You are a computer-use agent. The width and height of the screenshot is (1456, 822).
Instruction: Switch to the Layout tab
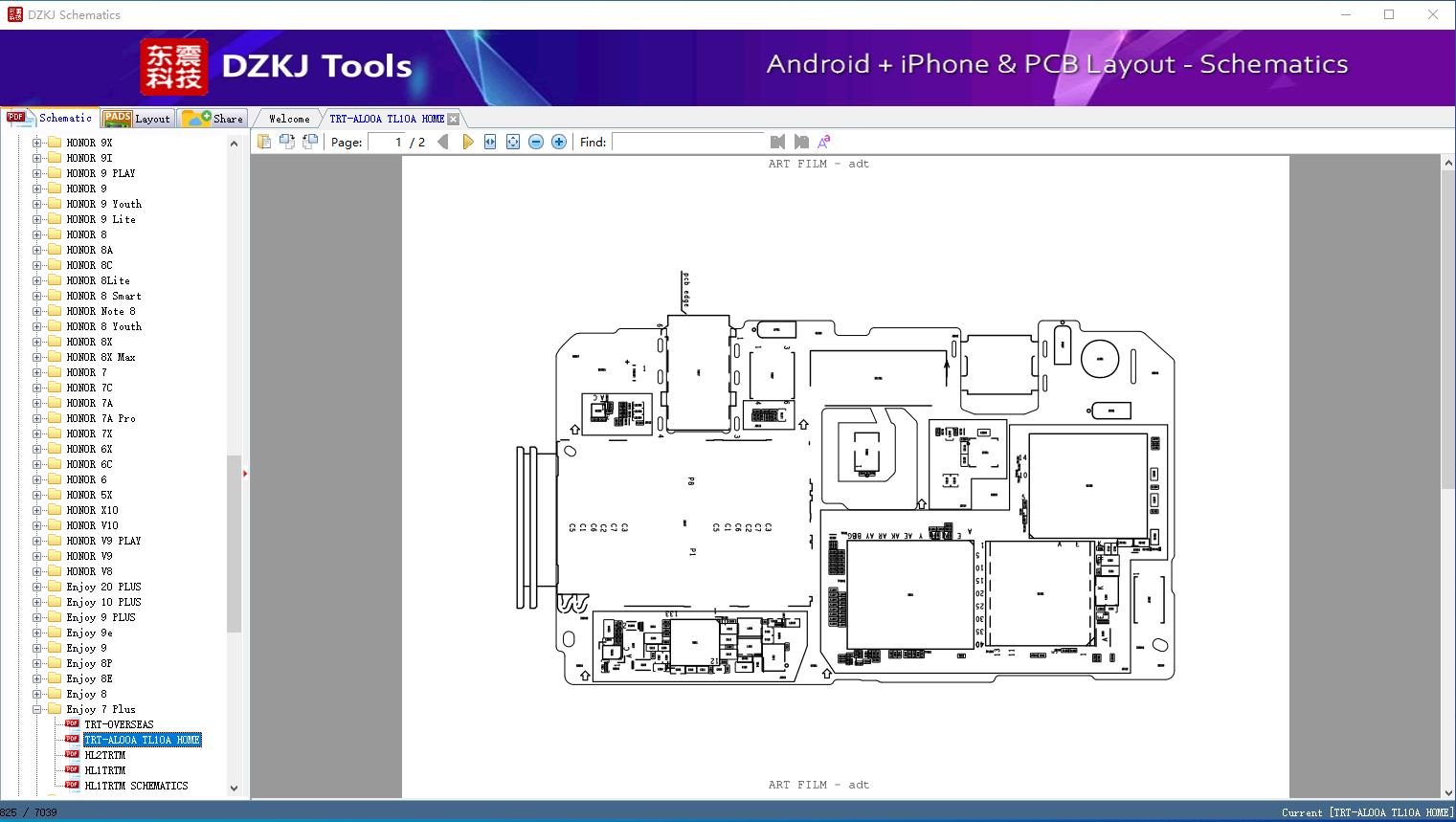point(136,118)
